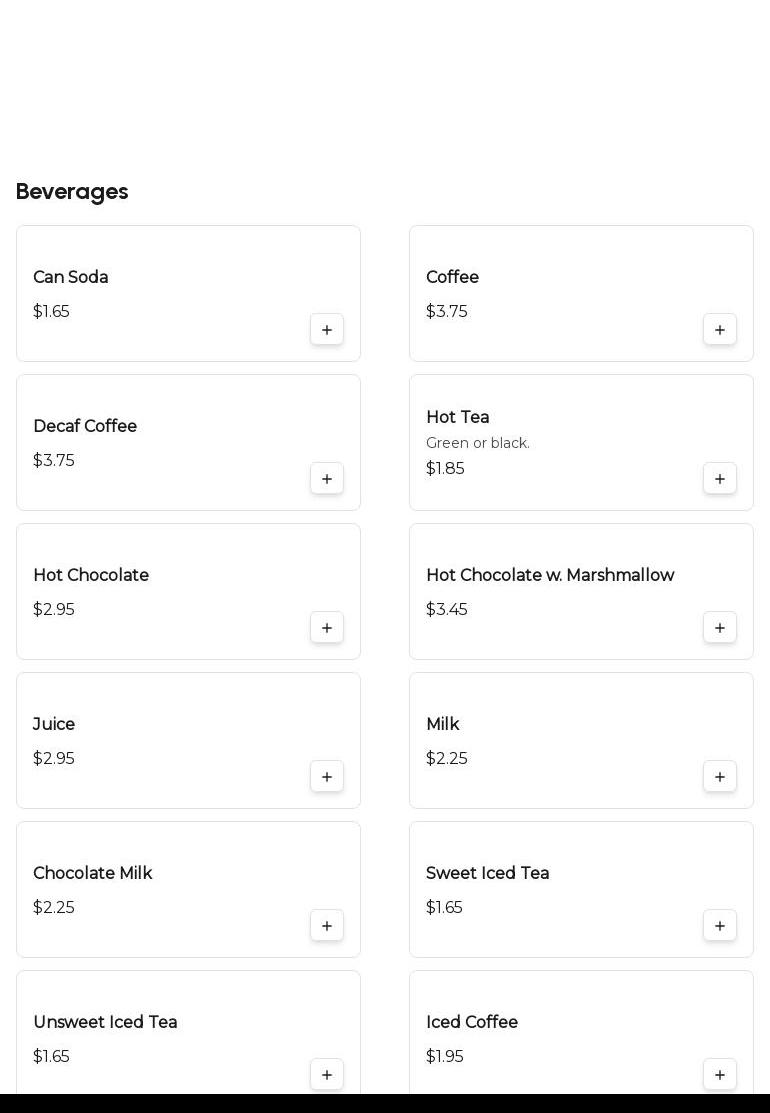
Task: Add Hot Chocolate w. Marshmallow plus icon
Action: pyautogui.click(x=720, y=627)
